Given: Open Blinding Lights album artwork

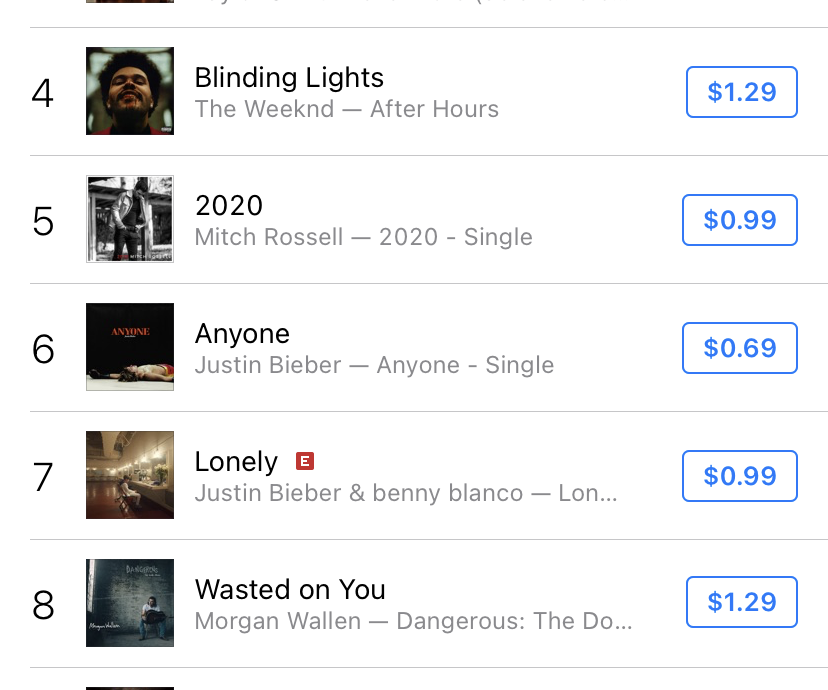Looking at the screenshot, I should coord(130,91).
